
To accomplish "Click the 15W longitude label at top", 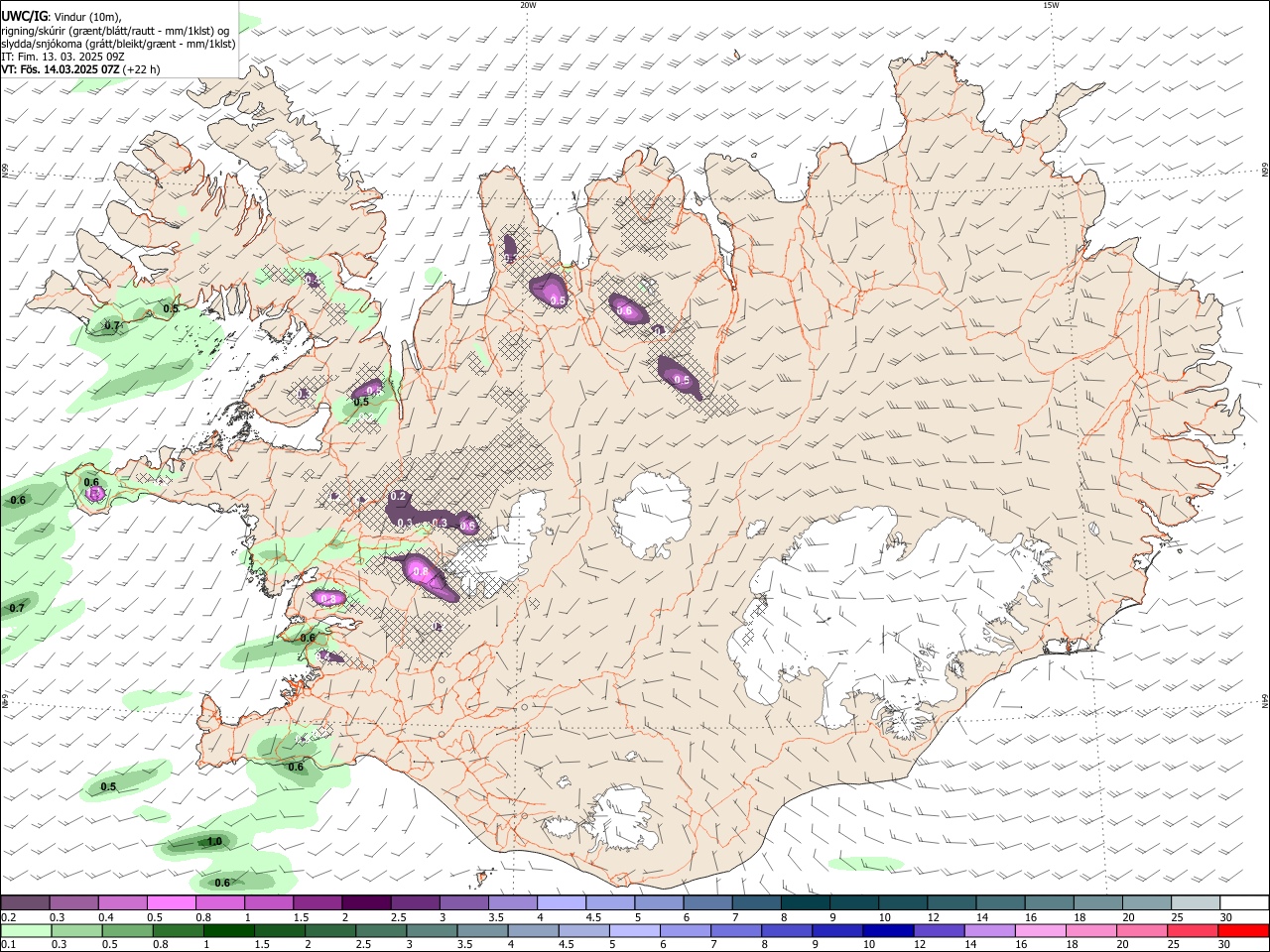I will (1051, 5).
